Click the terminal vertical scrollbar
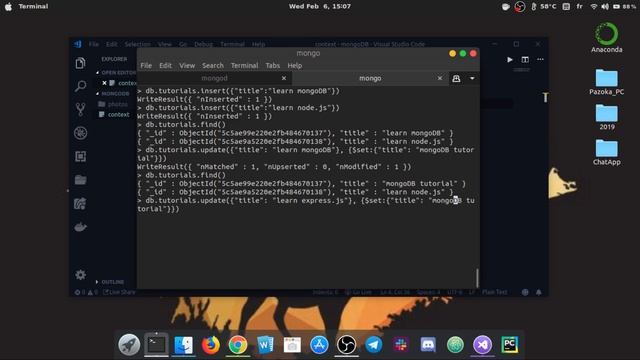The image size is (640, 360). point(477,278)
